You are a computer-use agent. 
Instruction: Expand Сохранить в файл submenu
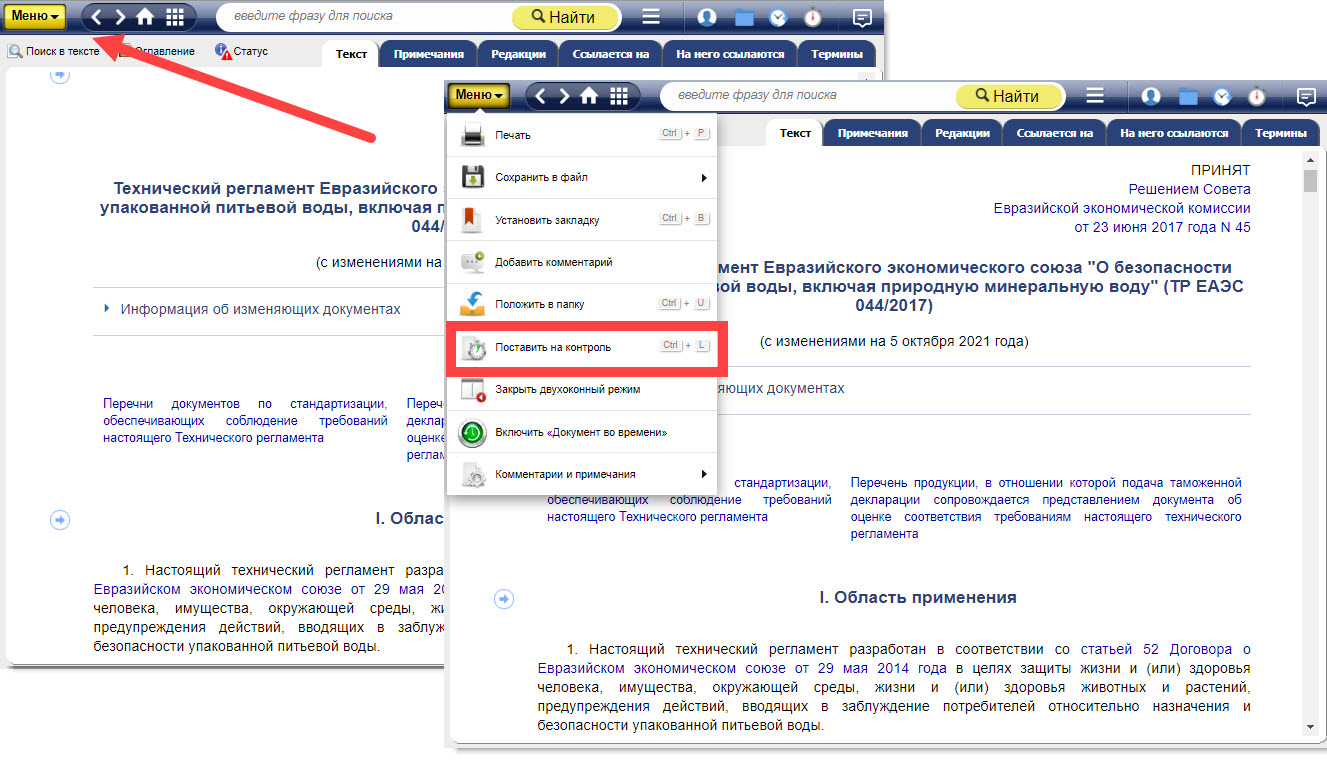click(x=582, y=177)
